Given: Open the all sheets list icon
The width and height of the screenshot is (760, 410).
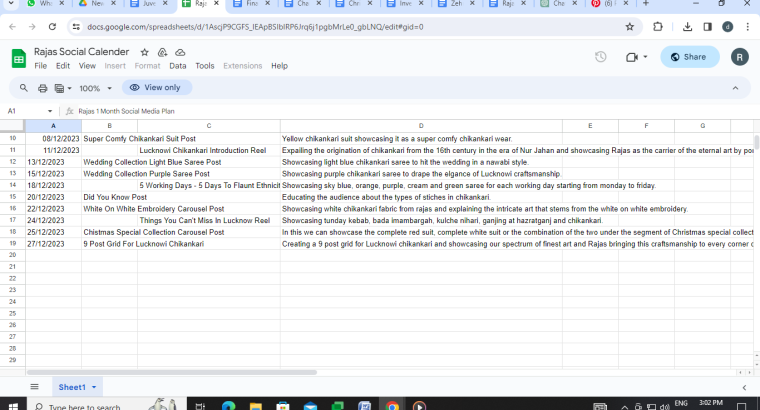Looking at the screenshot, I should click(x=34, y=386).
